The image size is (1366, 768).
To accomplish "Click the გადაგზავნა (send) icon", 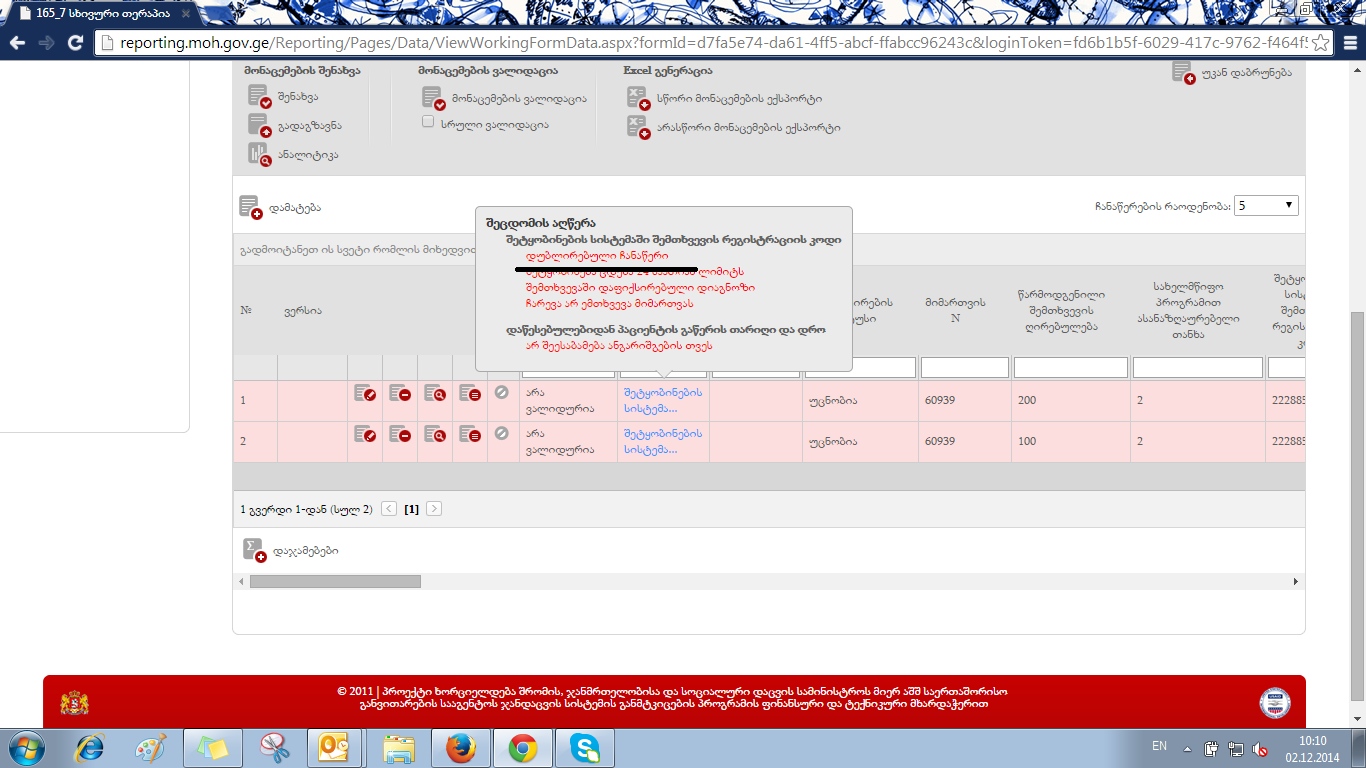I will coord(259,125).
